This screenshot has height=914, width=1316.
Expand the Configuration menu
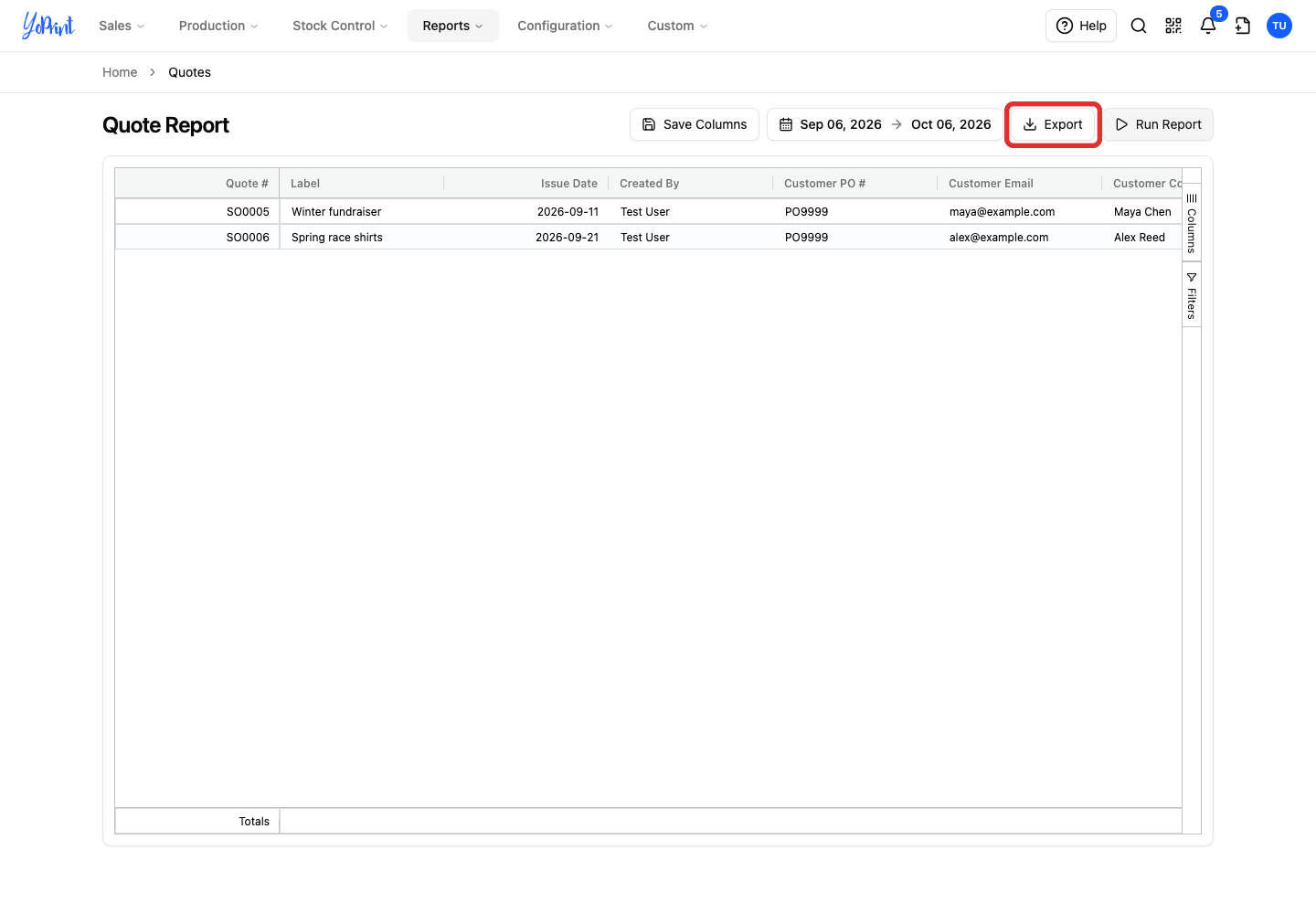click(x=565, y=26)
